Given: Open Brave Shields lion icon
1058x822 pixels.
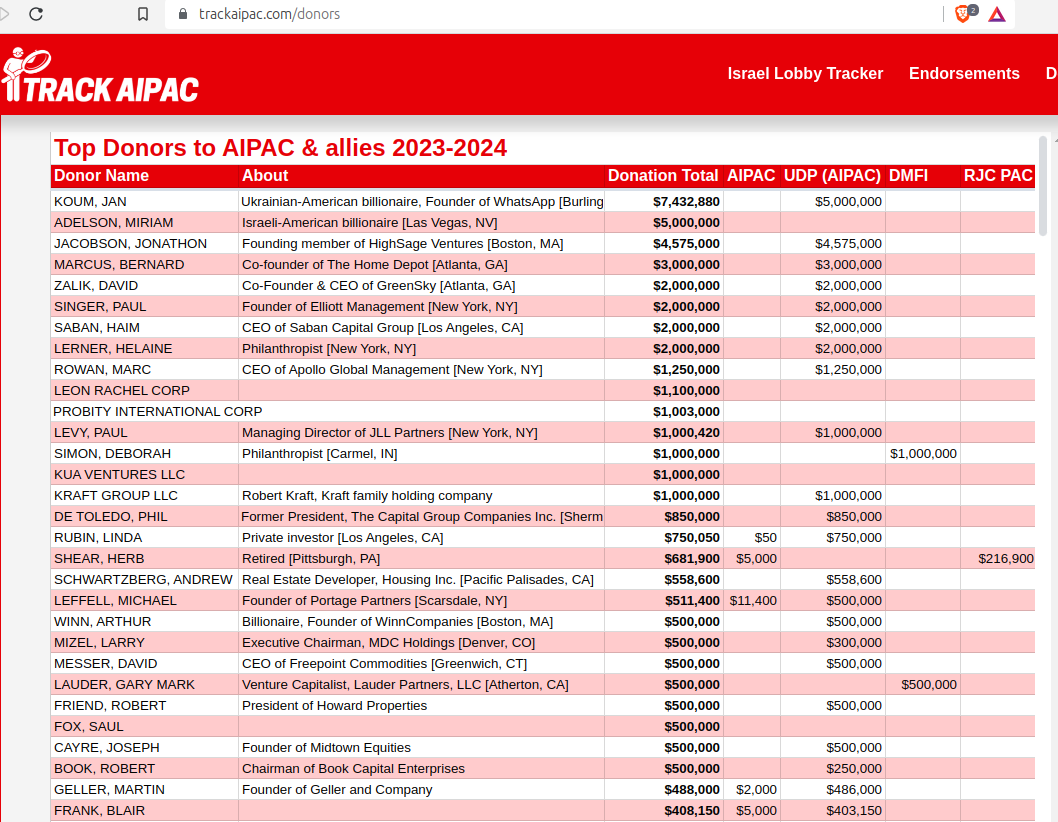Looking at the screenshot, I should (x=965, y=13).
